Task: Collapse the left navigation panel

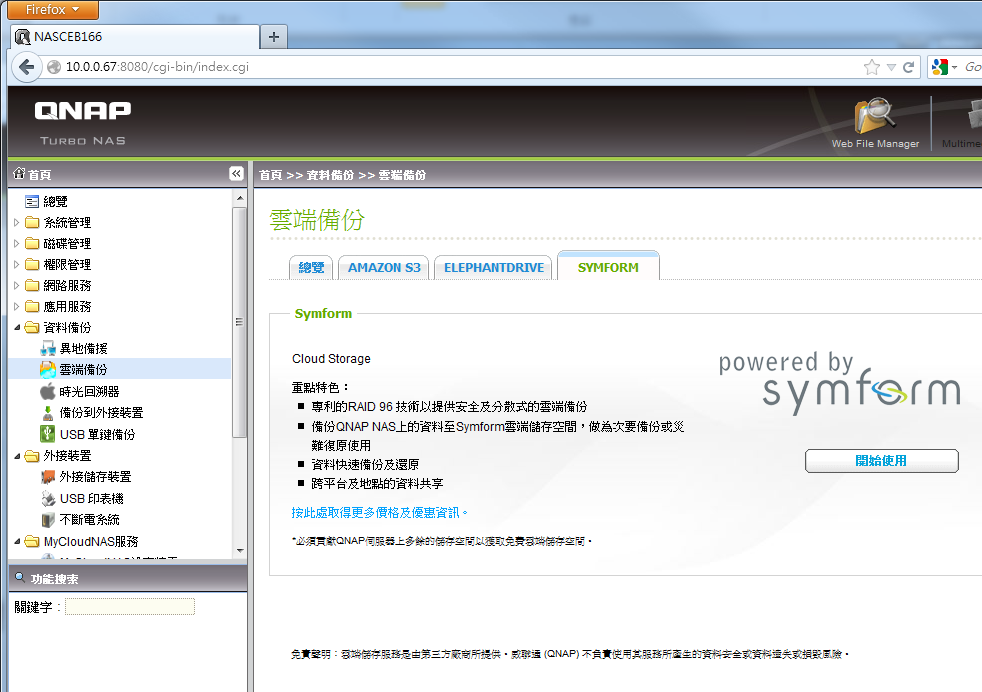Action: tap(236, 173)
